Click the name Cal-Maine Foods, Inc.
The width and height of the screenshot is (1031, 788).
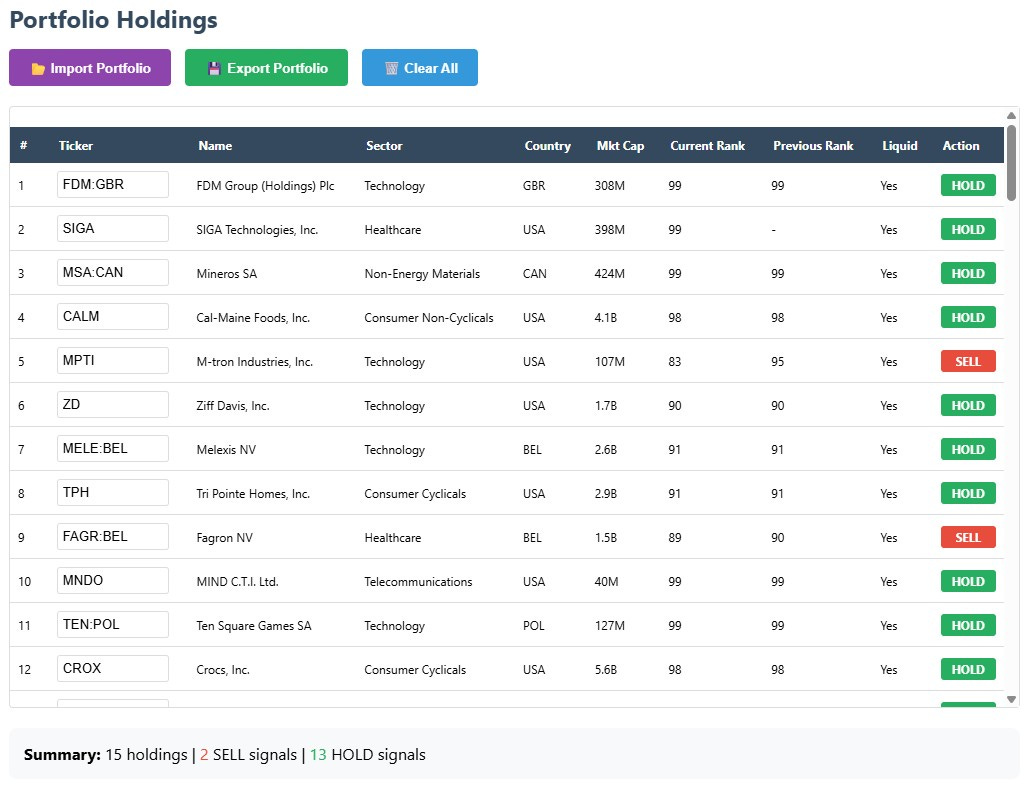[253, 318]
